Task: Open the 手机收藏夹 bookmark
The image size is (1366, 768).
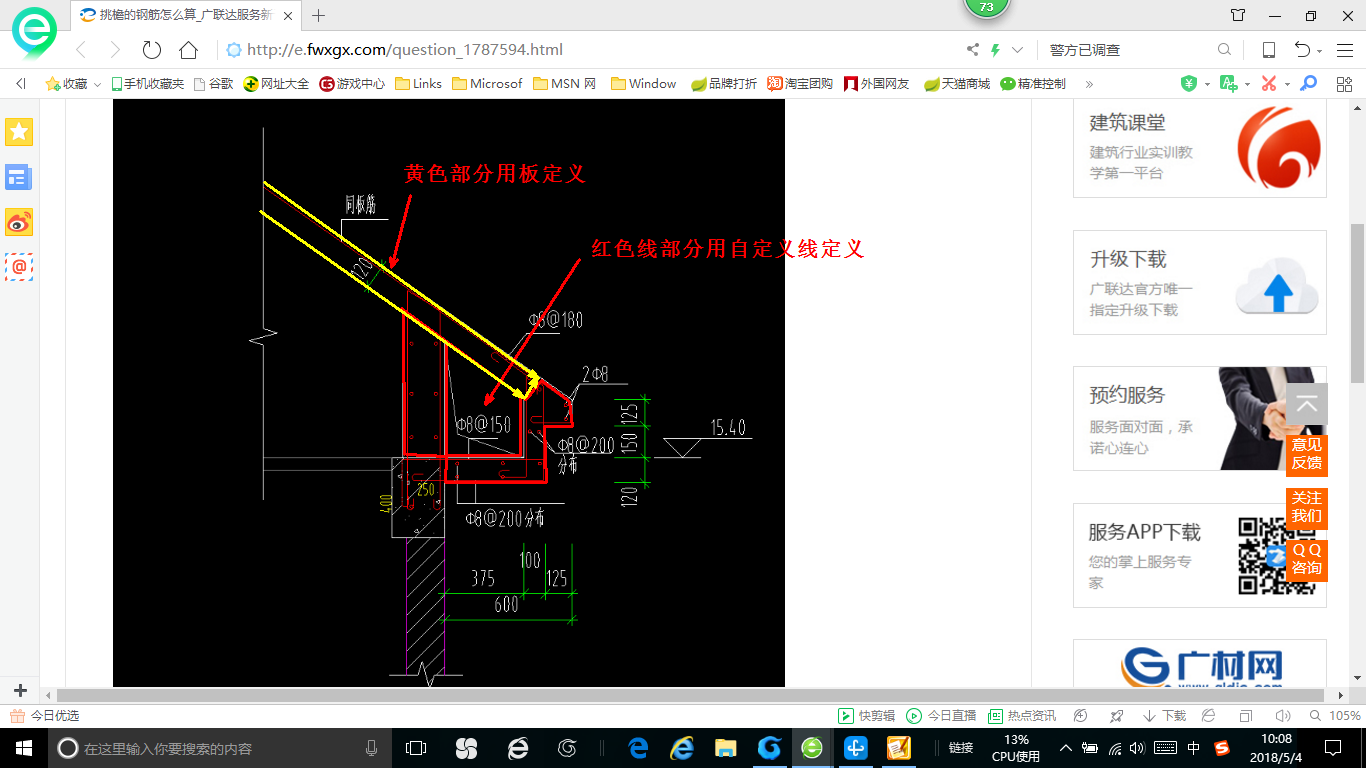Action: tap(147, 84)
